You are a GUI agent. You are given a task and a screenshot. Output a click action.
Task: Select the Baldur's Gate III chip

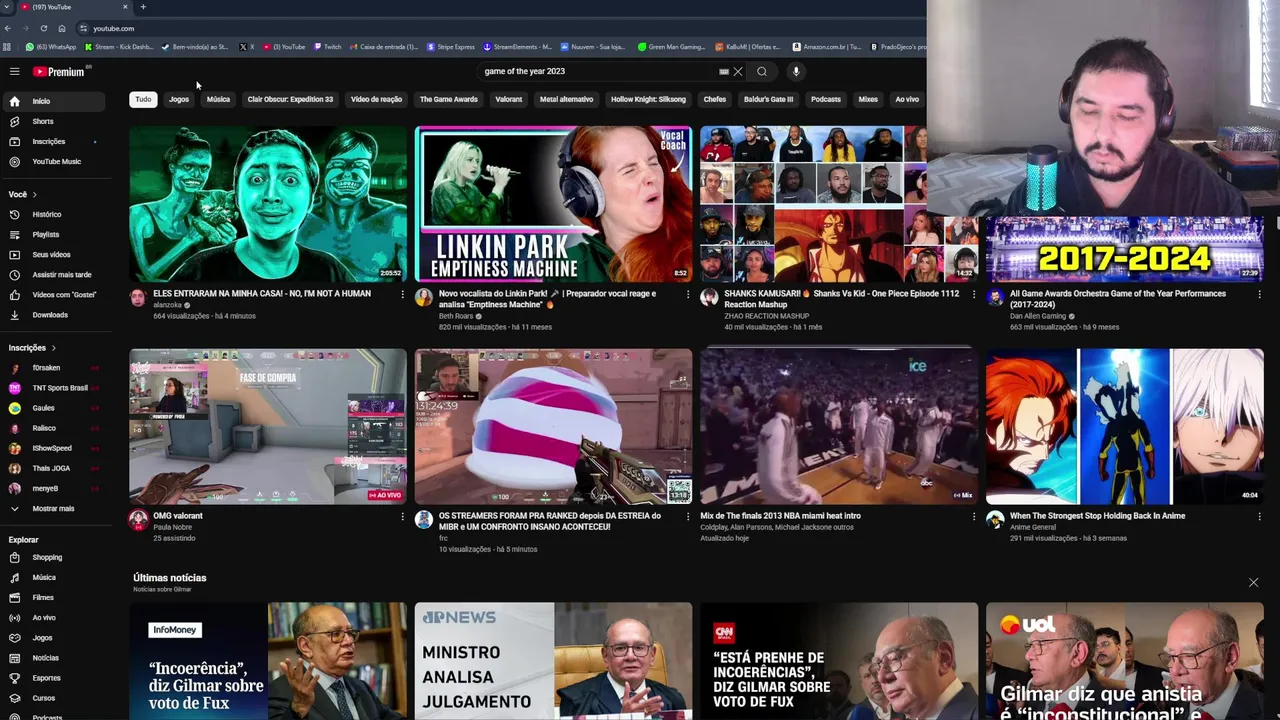coord(768,99)
